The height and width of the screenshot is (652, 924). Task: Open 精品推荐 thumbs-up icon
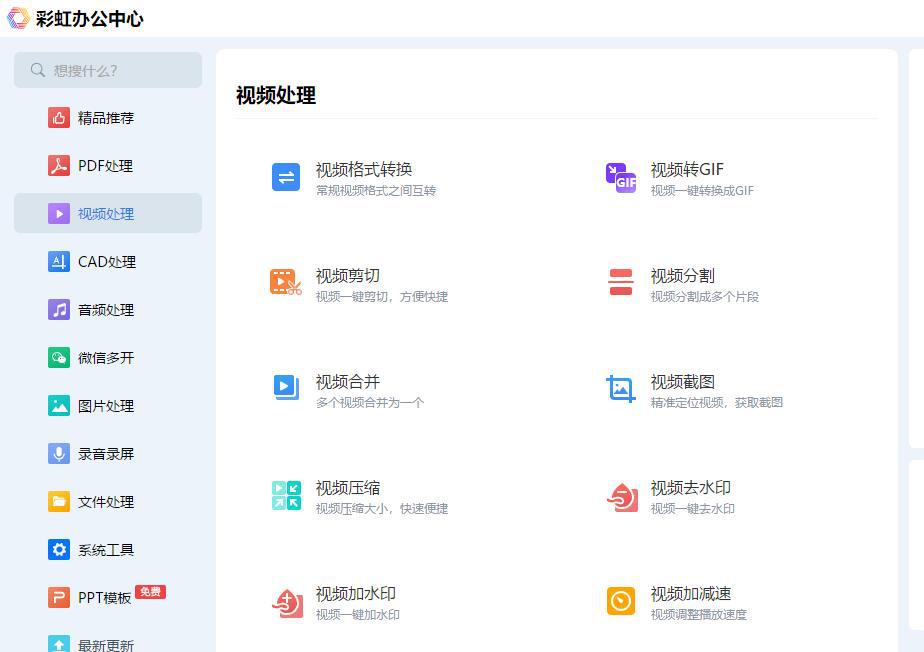pyautogui.click(x=59, y=118)
